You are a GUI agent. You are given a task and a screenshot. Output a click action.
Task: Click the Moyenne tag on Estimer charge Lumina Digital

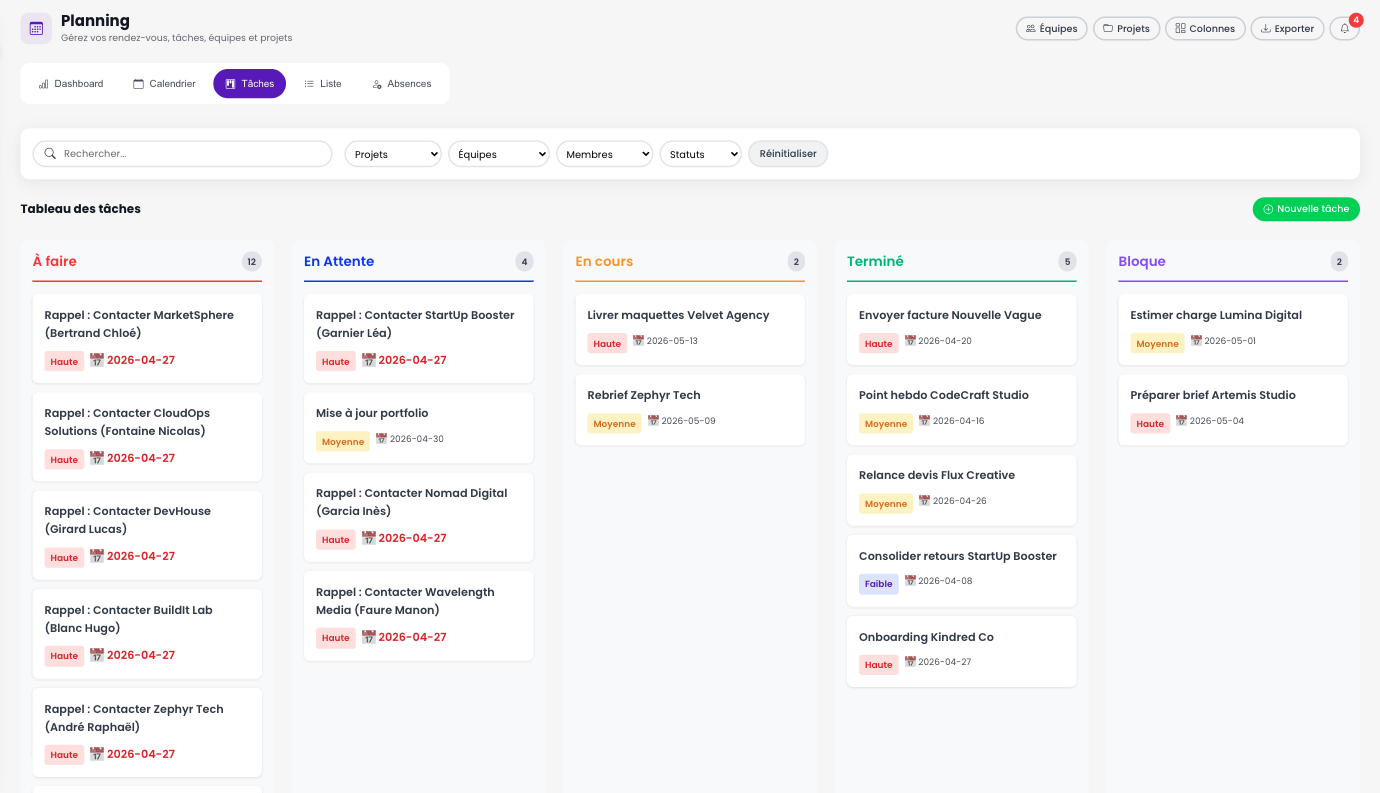(x=1157, y=343)
